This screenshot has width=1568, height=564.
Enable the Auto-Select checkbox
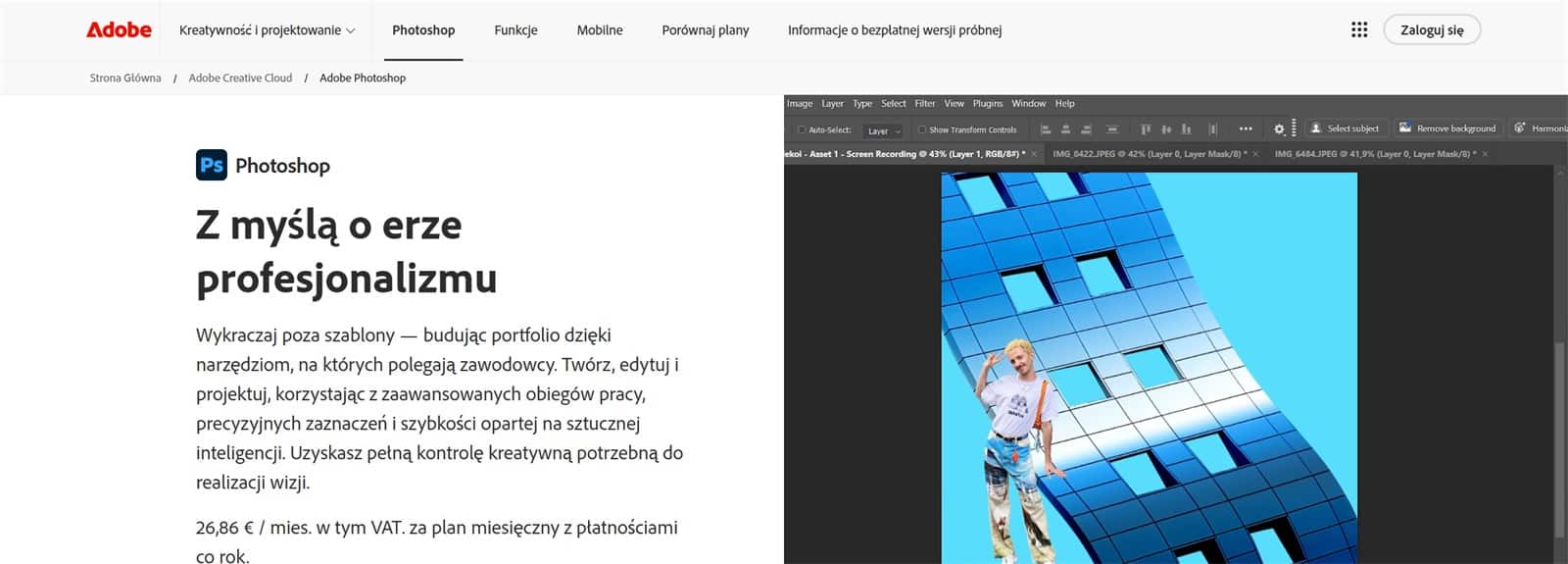pyautogui.click(x=802, y=129)
